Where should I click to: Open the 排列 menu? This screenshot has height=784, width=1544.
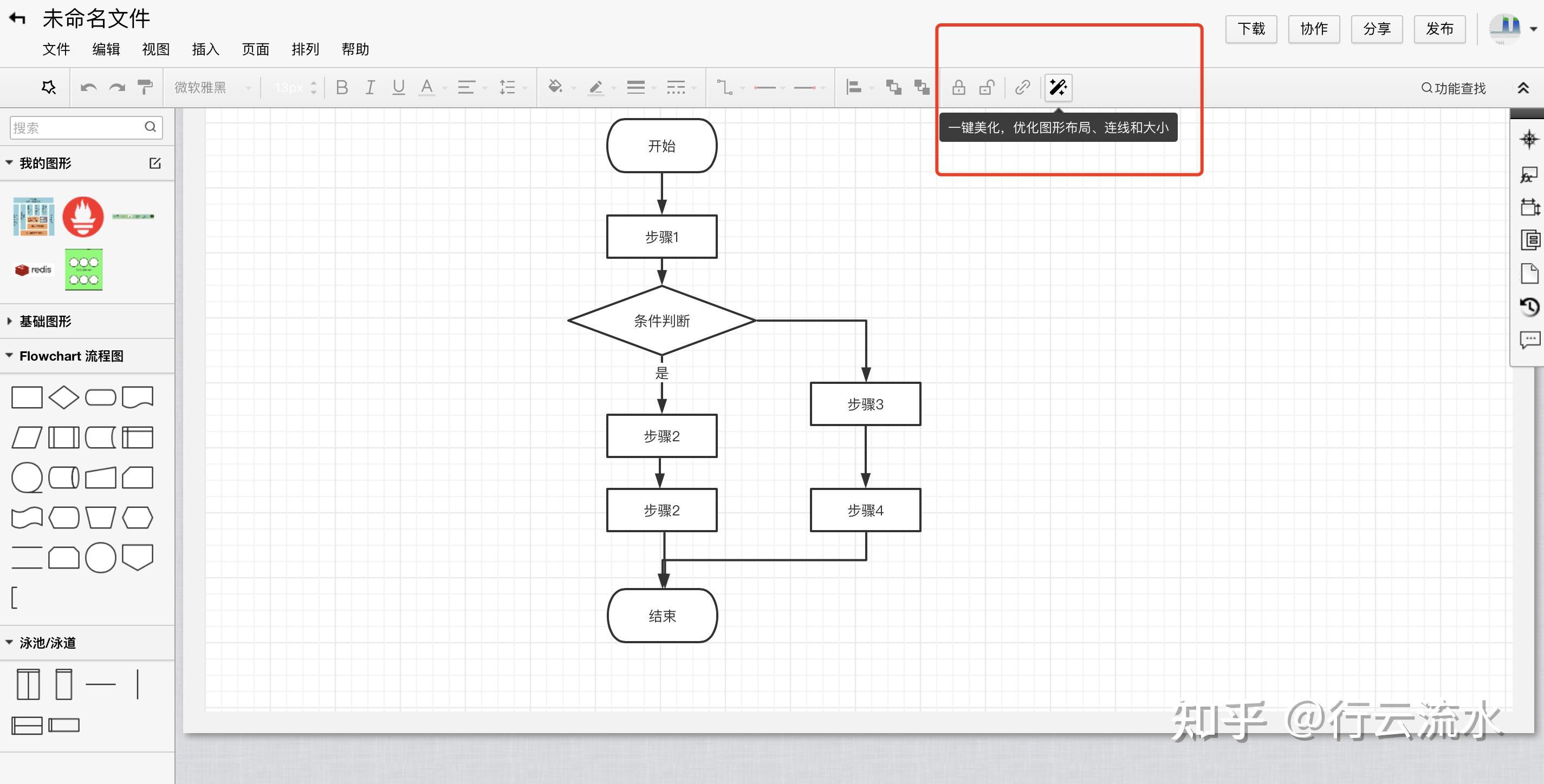[305, 49]
